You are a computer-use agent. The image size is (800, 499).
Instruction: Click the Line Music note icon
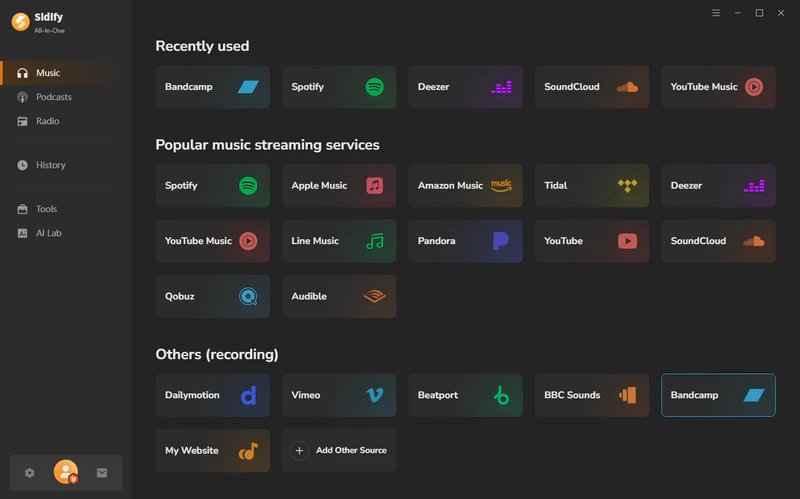(375, 241)
